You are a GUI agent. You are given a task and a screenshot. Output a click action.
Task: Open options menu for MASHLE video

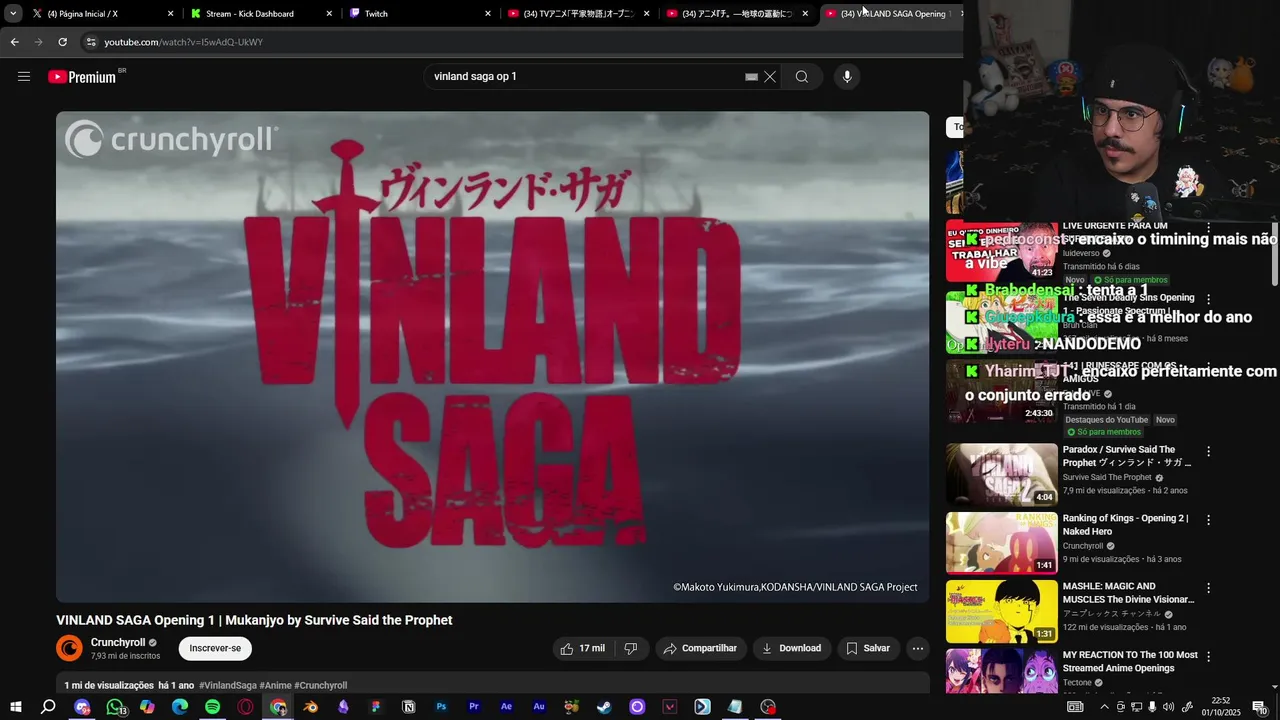(1208, 588)
